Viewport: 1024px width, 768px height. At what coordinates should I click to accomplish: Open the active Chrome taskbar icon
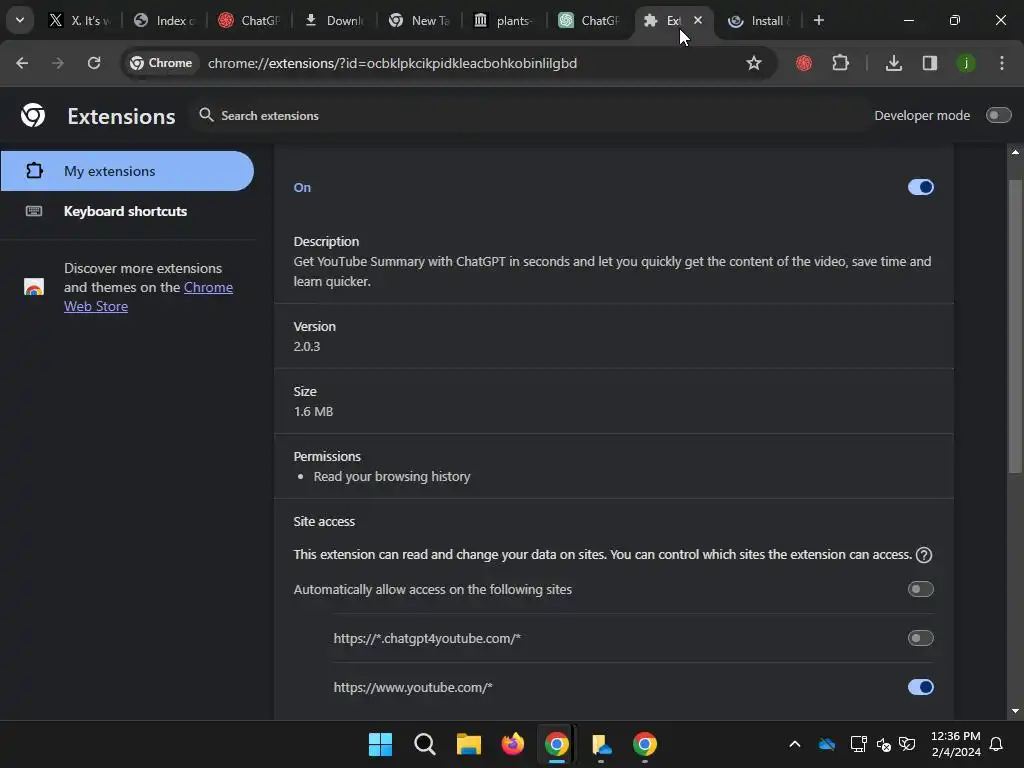pos(556,744)
